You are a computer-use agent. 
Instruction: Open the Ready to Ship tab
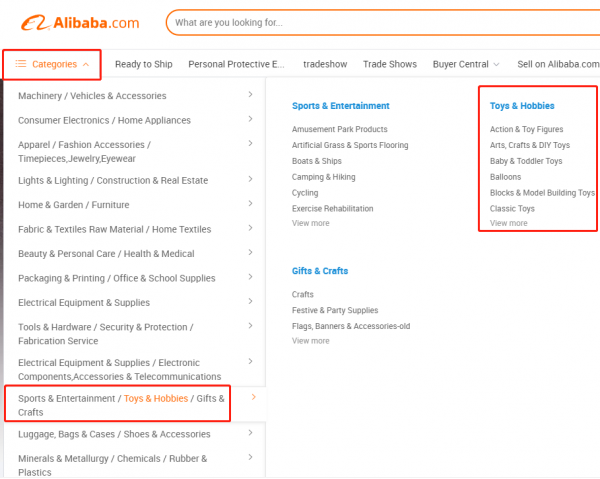[x=144, y=64]
